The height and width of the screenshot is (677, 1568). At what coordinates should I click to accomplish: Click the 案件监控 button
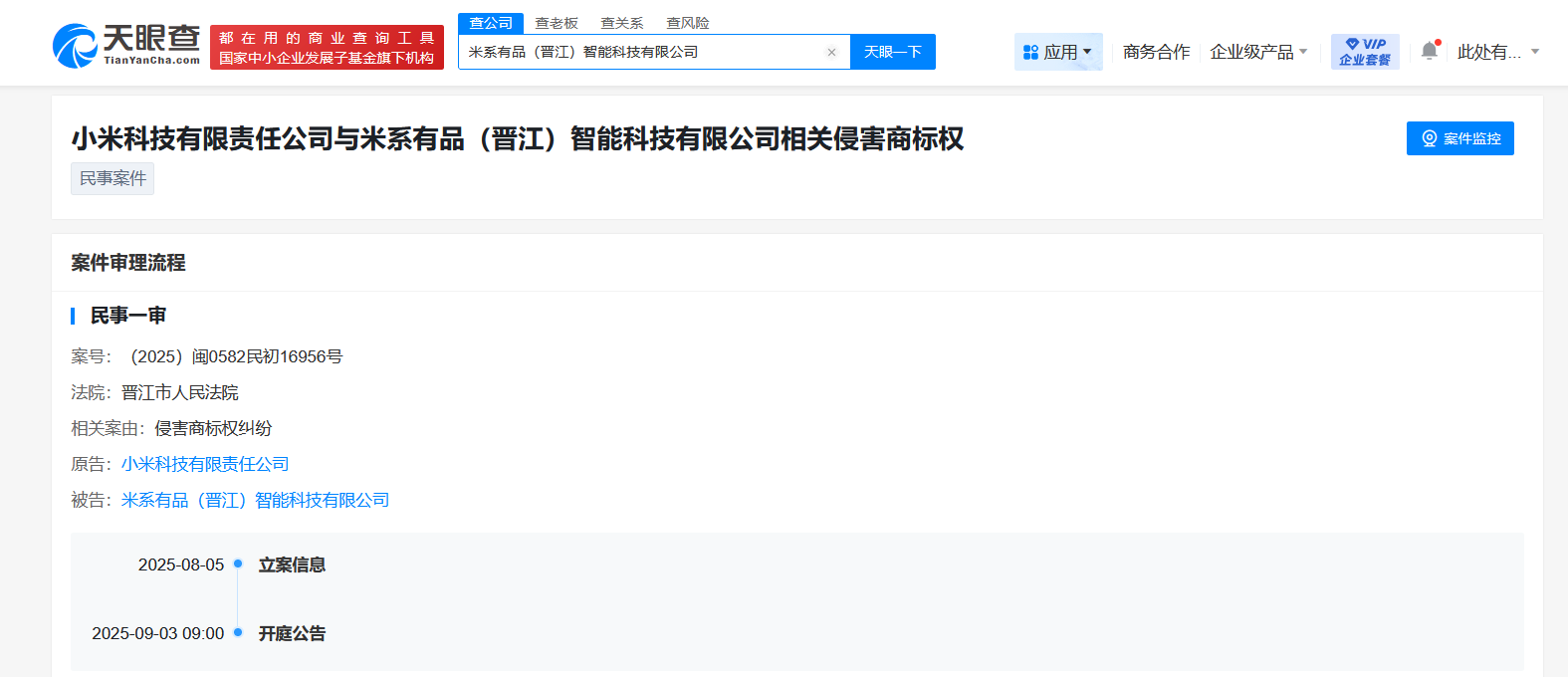(1460, 138)
